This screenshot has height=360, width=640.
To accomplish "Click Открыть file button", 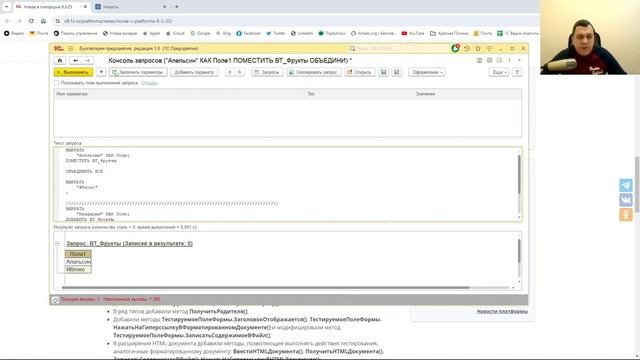I will point(360,72).
